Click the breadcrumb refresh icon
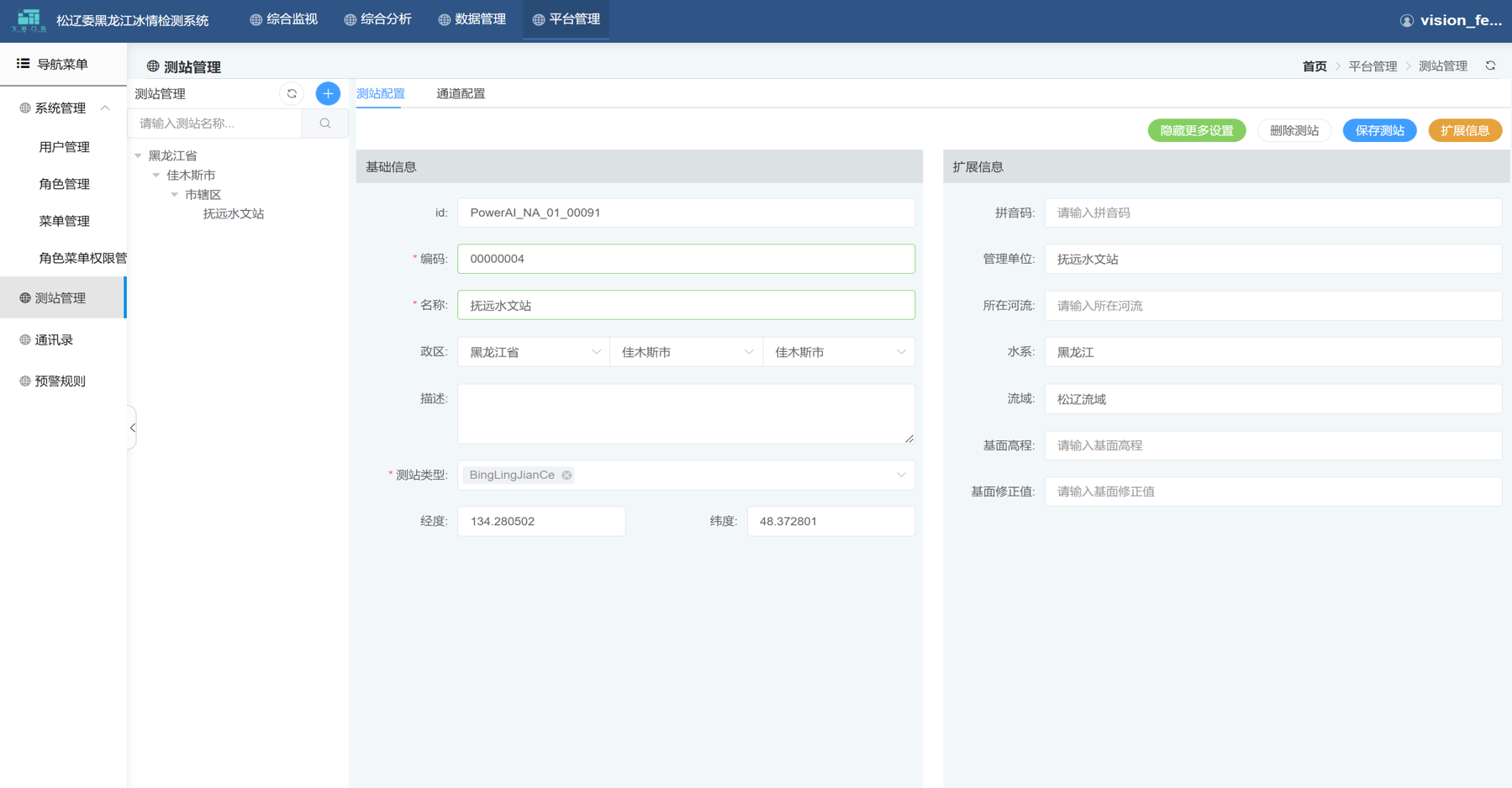The image size is (1512, 788). pos(1490,66)
